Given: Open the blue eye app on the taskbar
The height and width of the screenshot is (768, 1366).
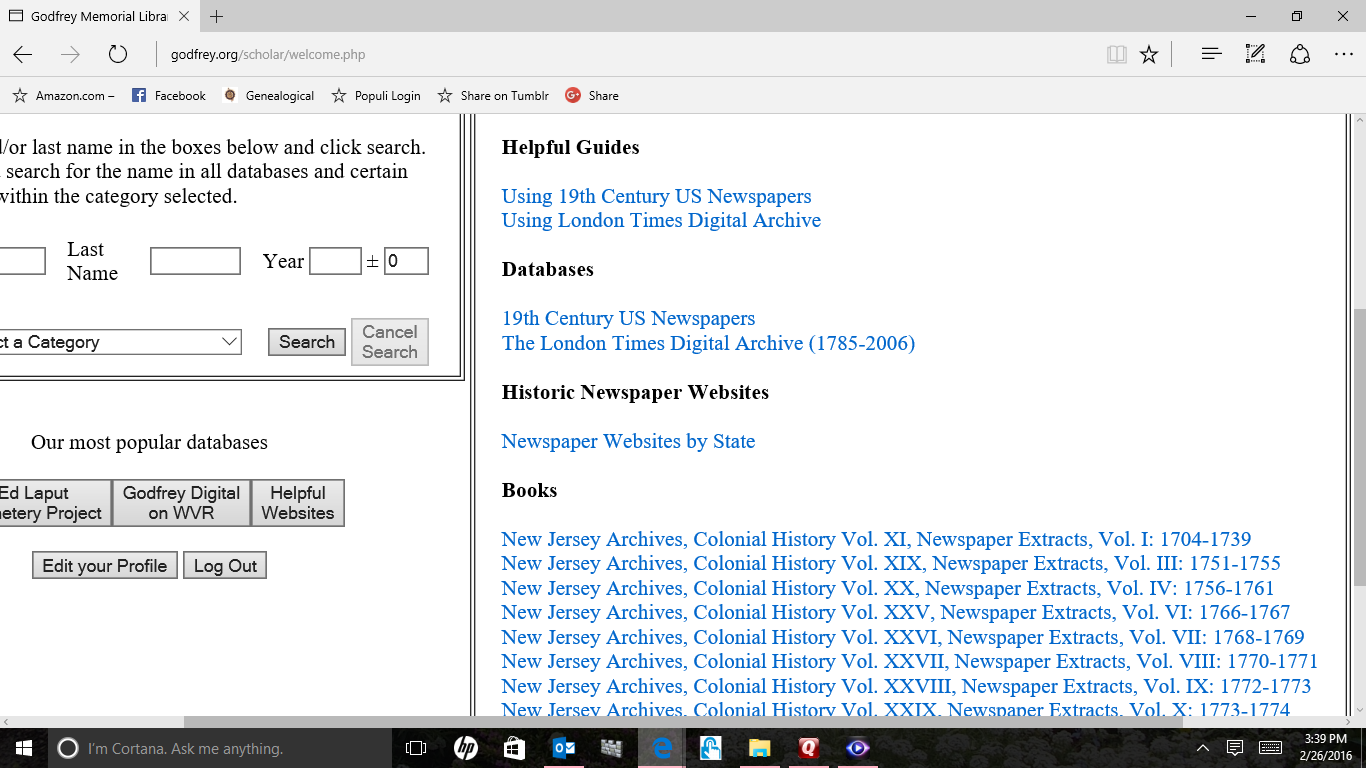Looking at the screenshot, I should point(857,748).
